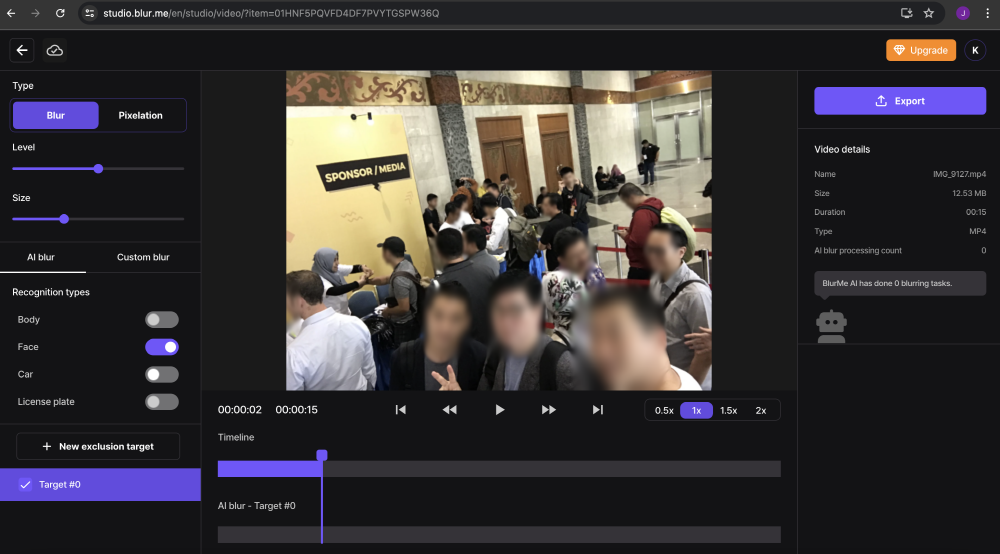
Task: Click the install app icon in address bar
Action: click(906, 13)
